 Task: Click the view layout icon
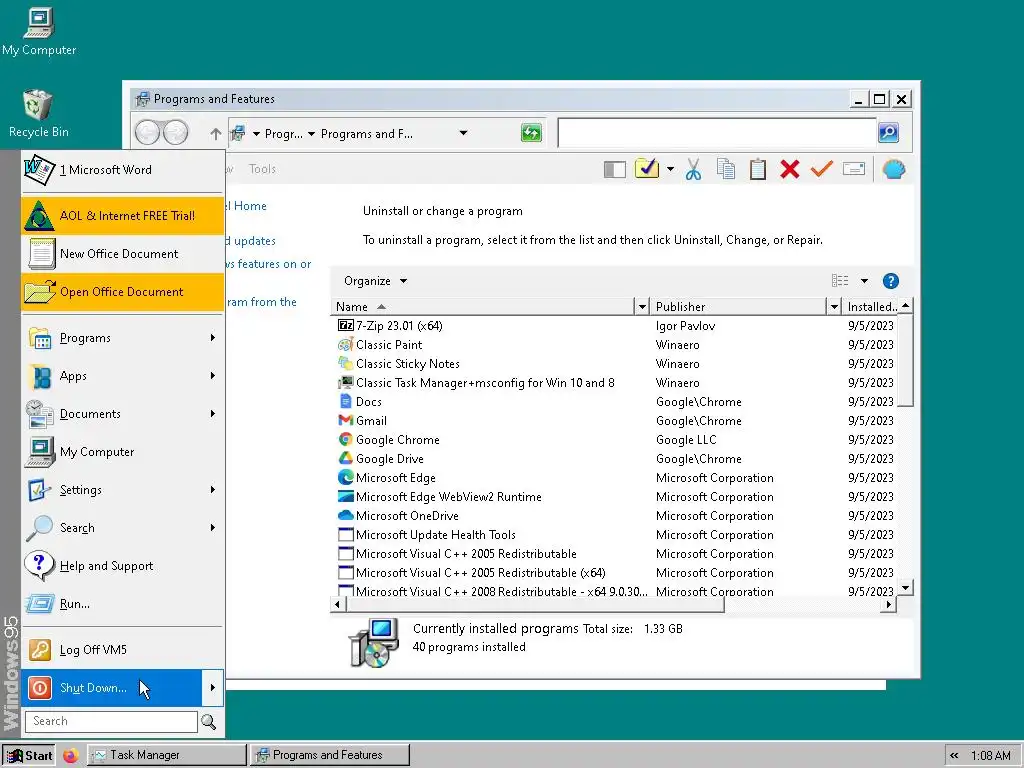[840, 281]
